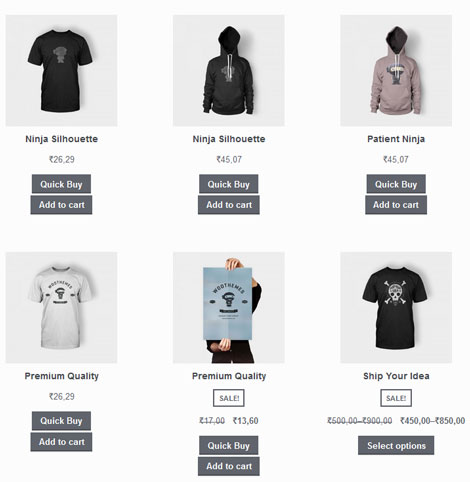Screen dimensions: 470x482
Task: Add Ninja Silhouette t-shirt to cart
Action: coord(61,205)
